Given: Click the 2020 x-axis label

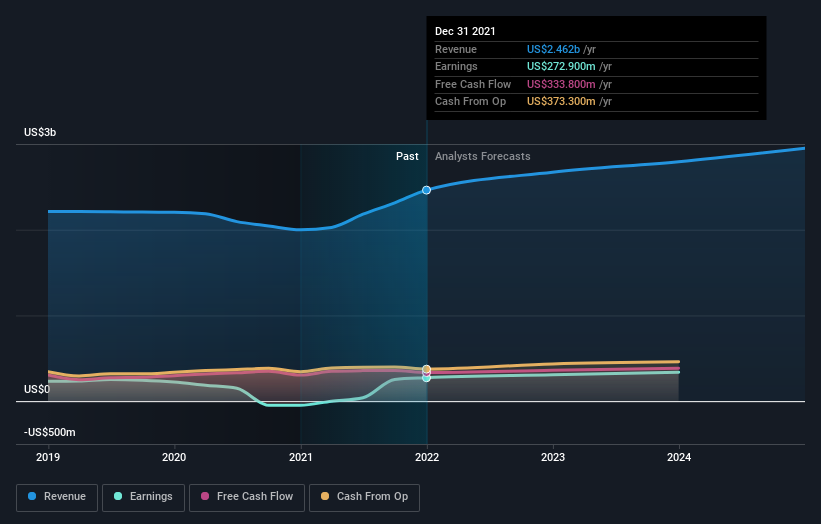Looking at the screenshot, I should [174, 458].
